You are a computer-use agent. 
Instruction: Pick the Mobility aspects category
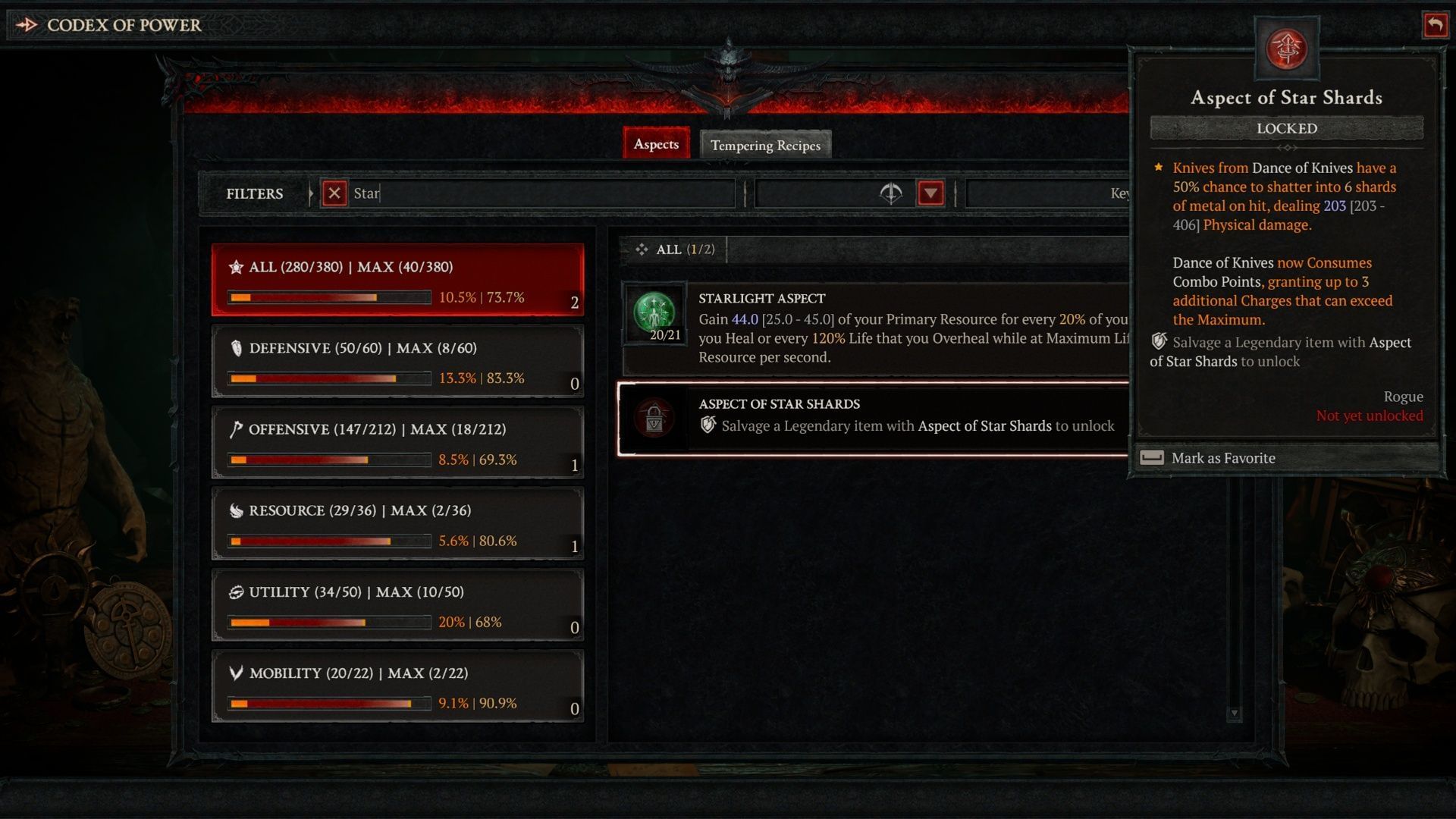point(397,686)
